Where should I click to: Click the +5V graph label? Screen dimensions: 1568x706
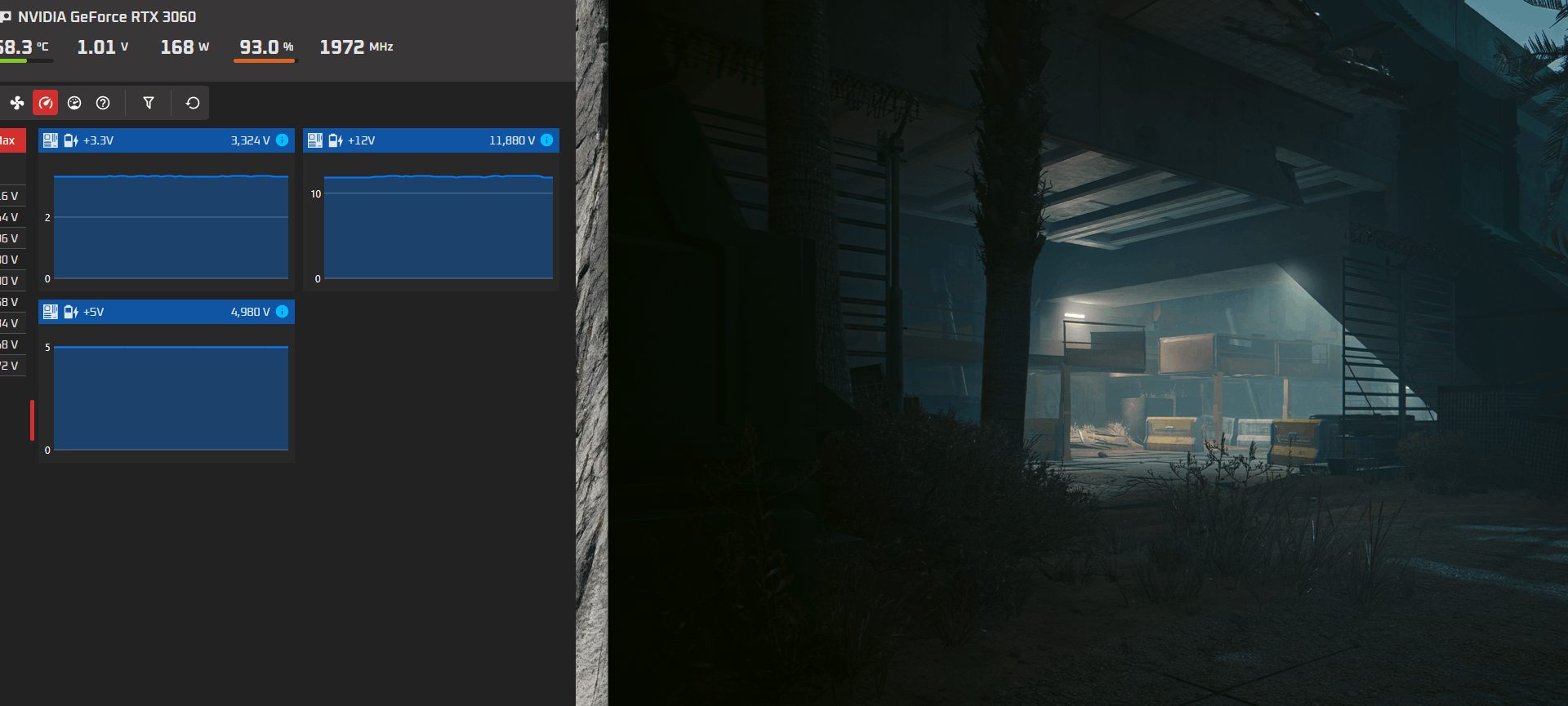(x=94, y=312)
